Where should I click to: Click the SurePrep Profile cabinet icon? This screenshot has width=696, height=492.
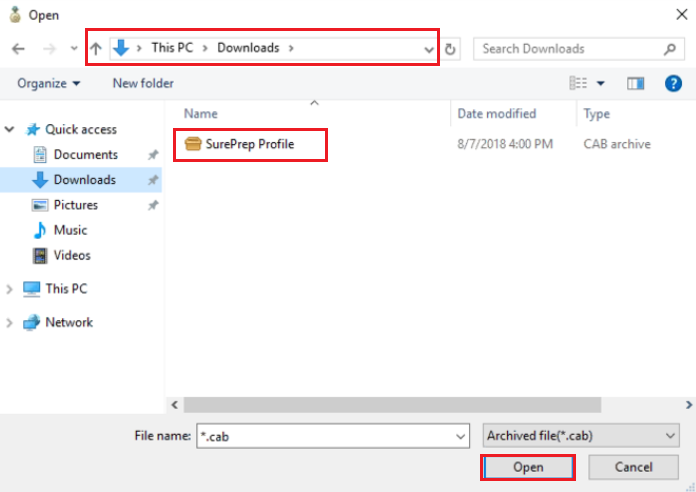coord(193,144)
